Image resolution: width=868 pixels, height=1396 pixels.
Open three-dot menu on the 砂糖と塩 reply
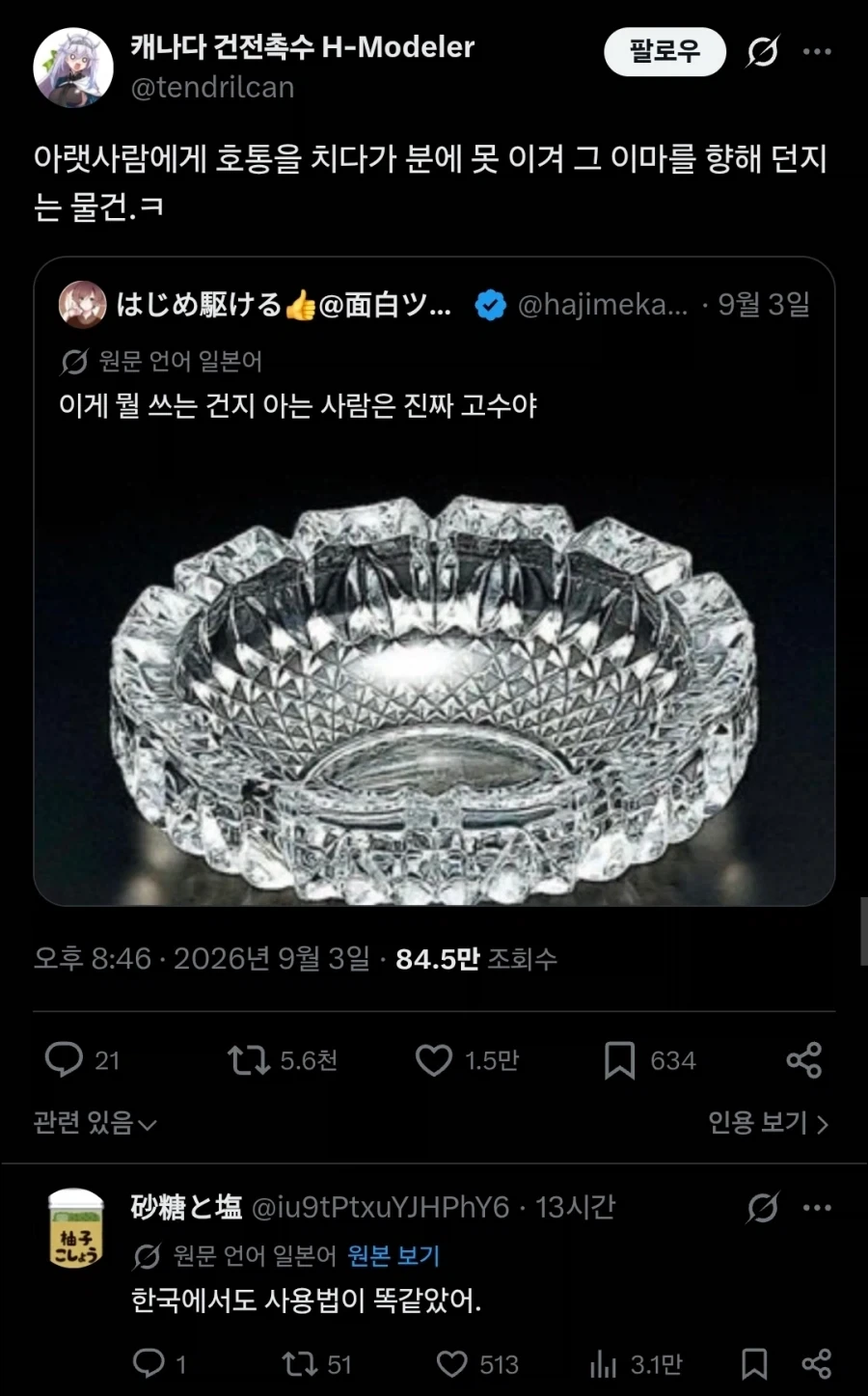[x=817, y=1207]
